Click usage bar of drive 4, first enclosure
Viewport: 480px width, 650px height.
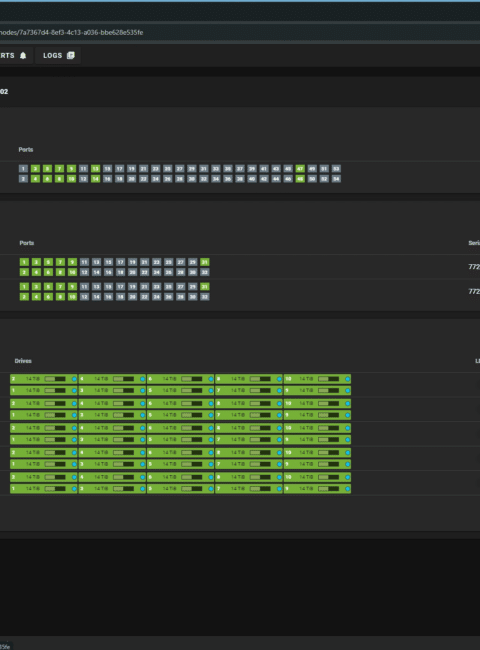[x=124, y=379]
